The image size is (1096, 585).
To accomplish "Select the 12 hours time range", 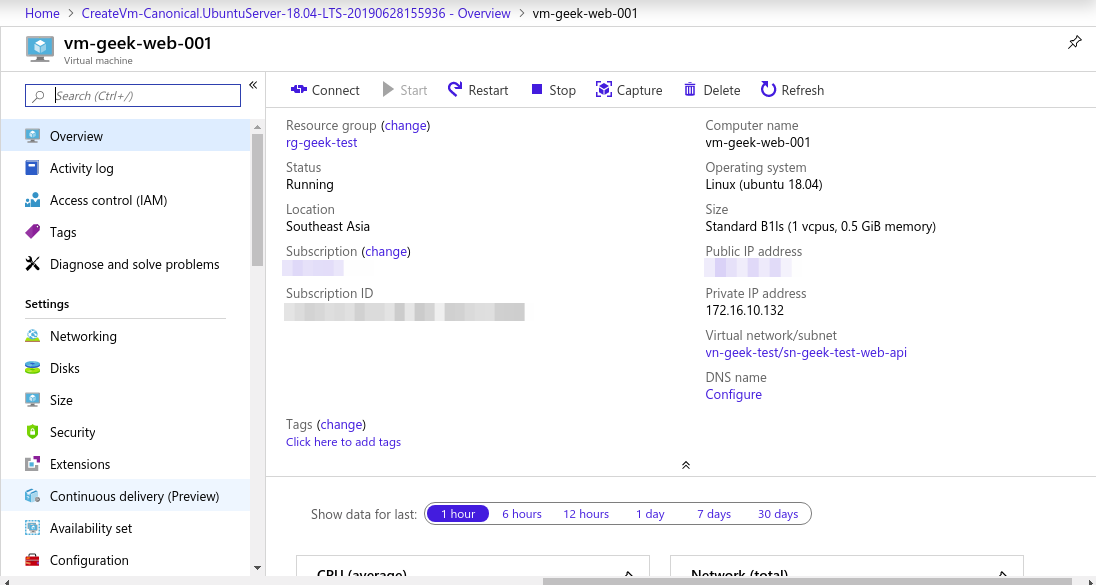I will (x=586, y=514).
